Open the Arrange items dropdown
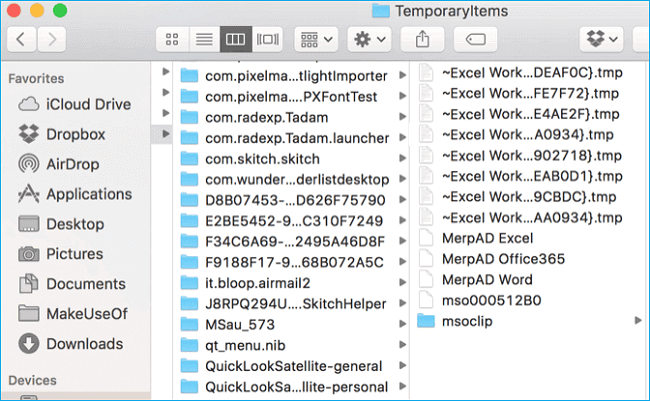Screen dimensions: 650x401 tap(315, 40)
